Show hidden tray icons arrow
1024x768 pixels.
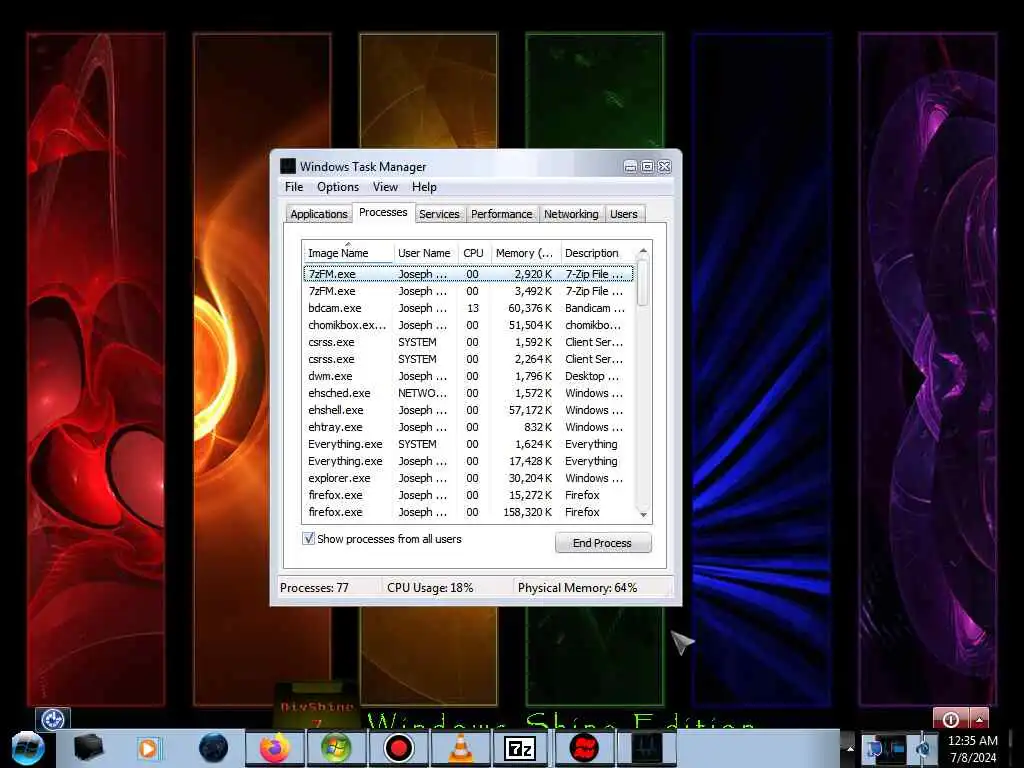click(x=850, y=748)
